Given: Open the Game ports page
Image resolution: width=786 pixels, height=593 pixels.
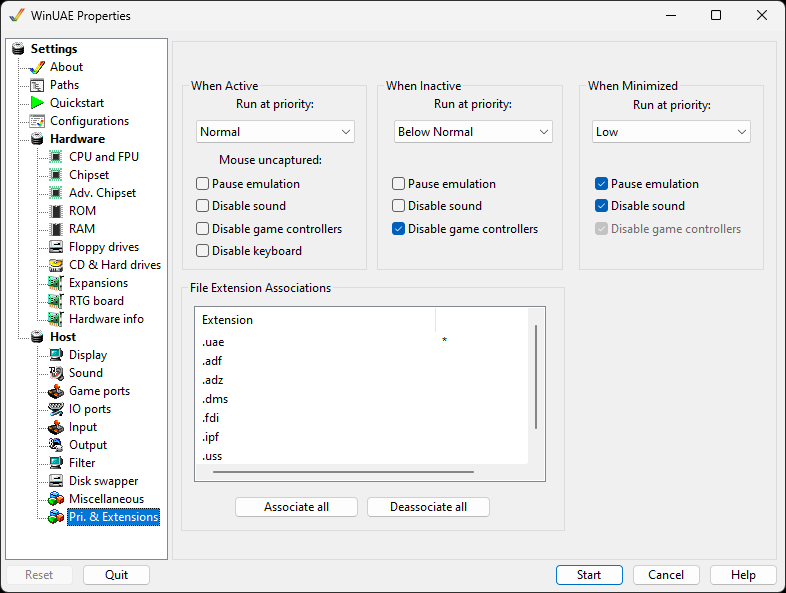Looking at the screenshot, I should tap(99, 391).
